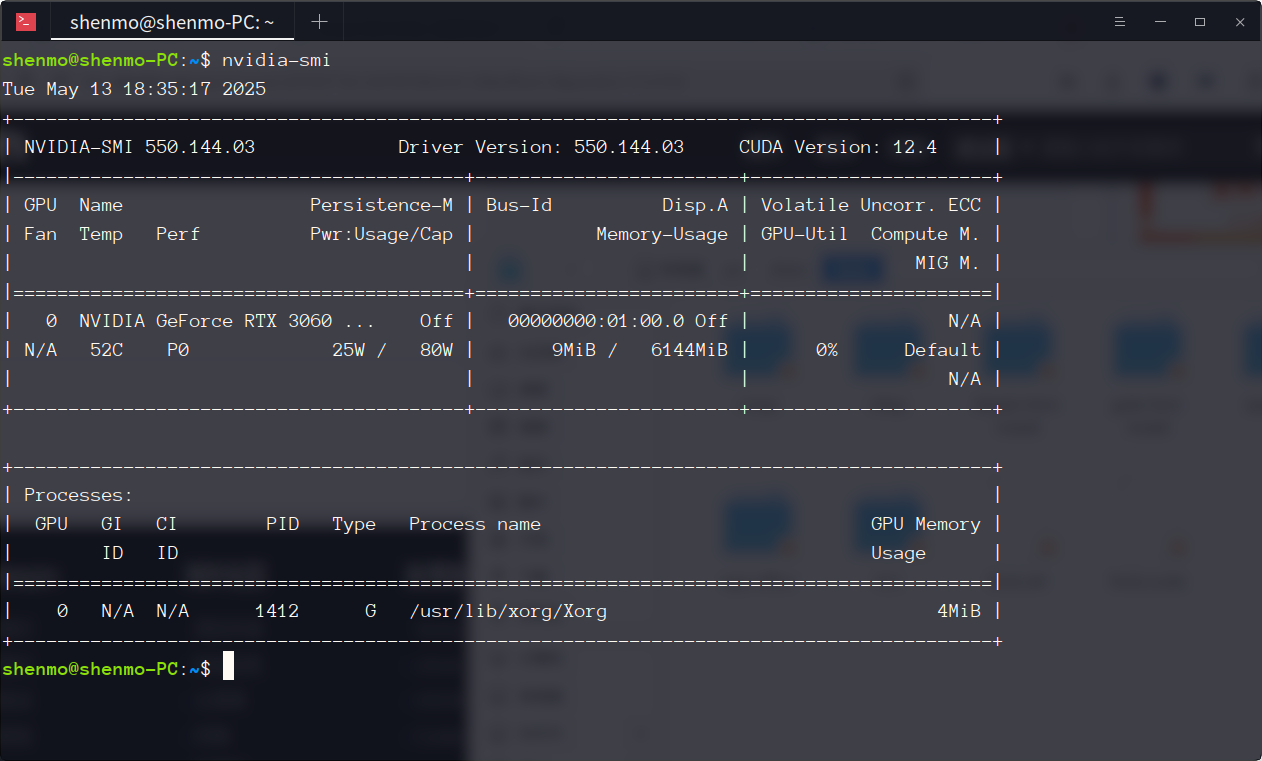1262x761 pixels.
Task: Click the 80W power cap value
Action: tap(436, 350)
